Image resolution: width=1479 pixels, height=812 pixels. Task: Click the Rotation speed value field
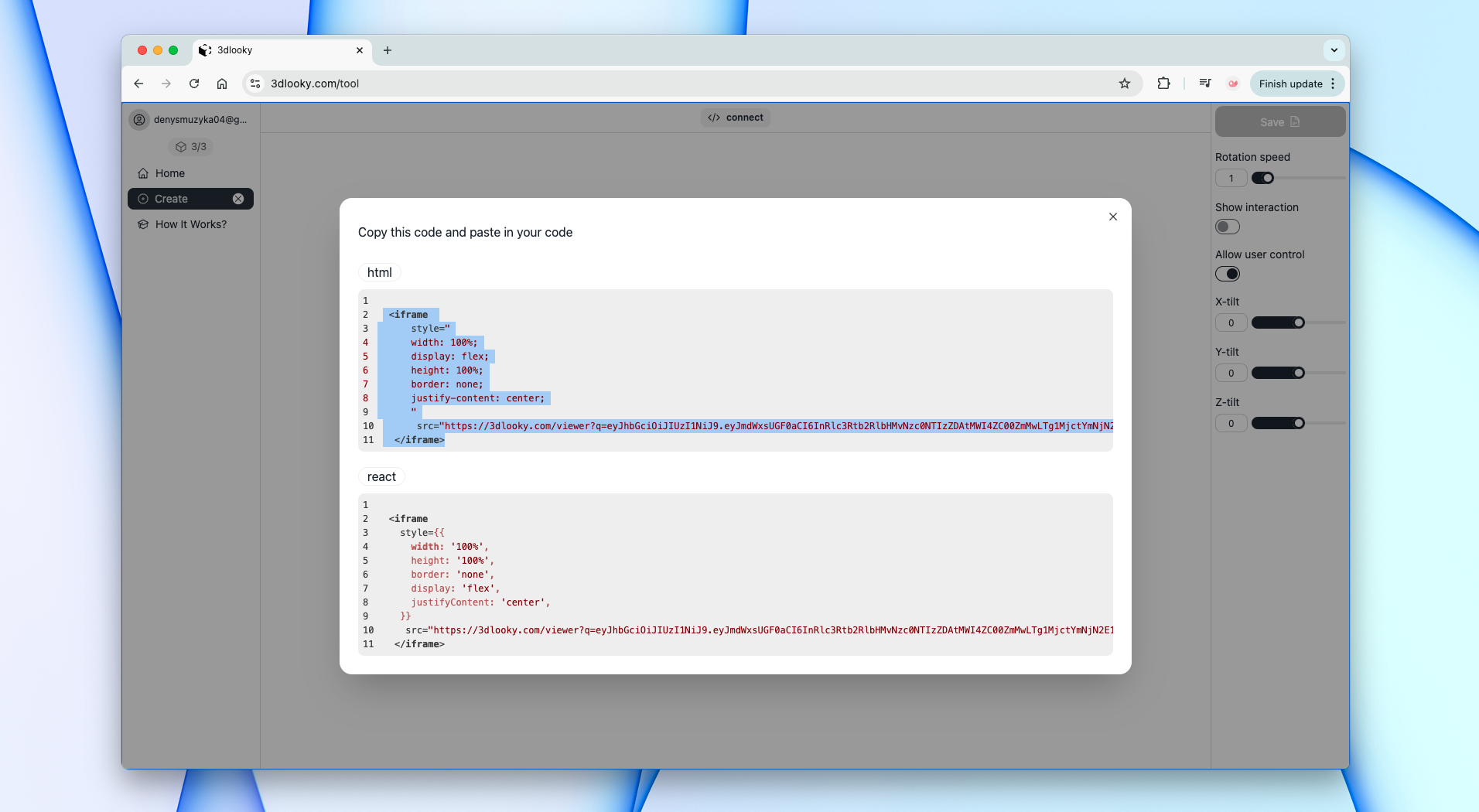tap(1231, 178)
